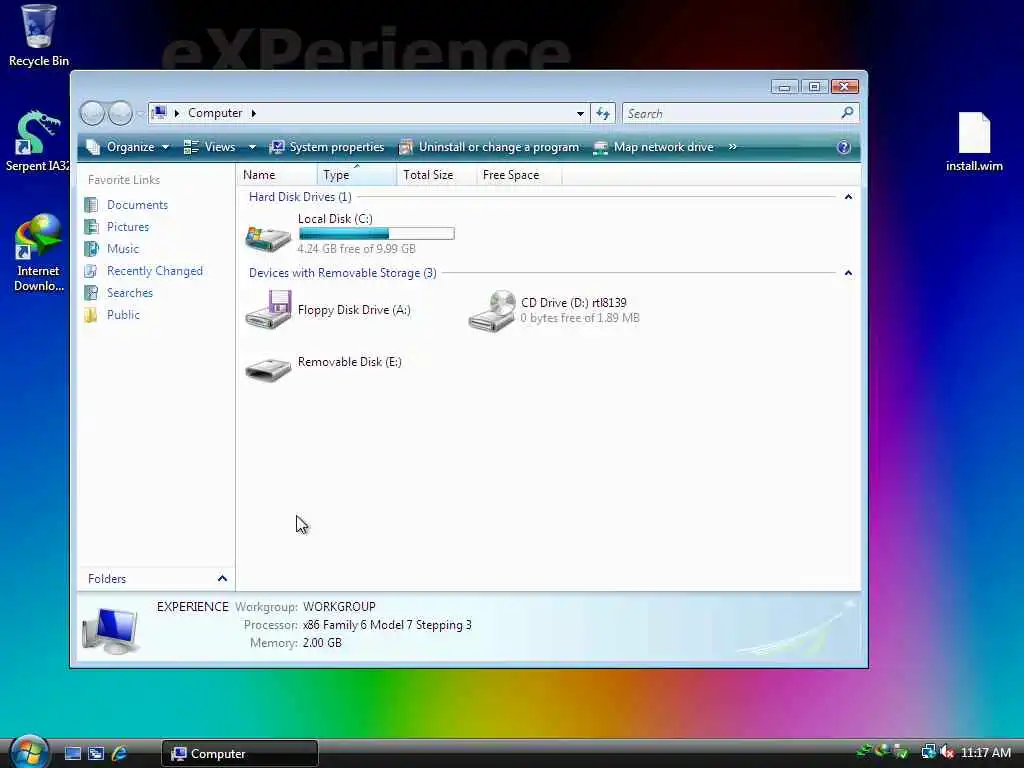This screenshot has width=1024, height=768.
Task: Click the Back navigation button
Action: [x=92, y=113]
